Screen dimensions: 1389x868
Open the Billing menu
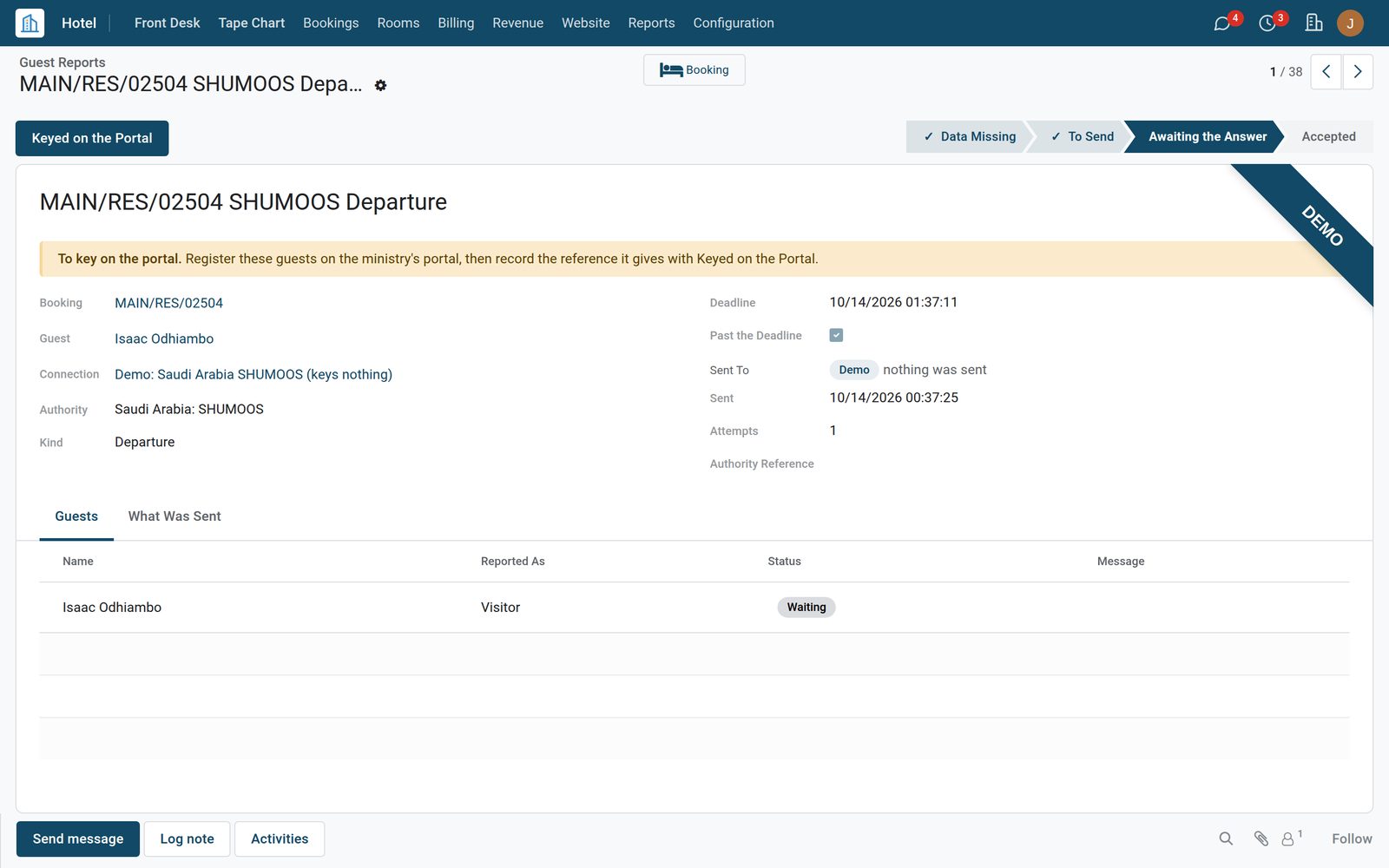point(456,23)
